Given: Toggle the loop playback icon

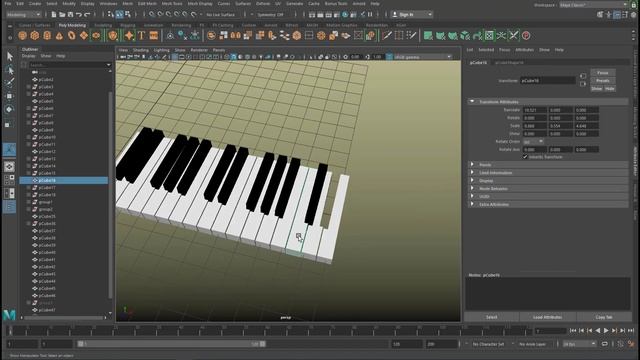Looking at the screenshot, I should (x=604, y=344).
